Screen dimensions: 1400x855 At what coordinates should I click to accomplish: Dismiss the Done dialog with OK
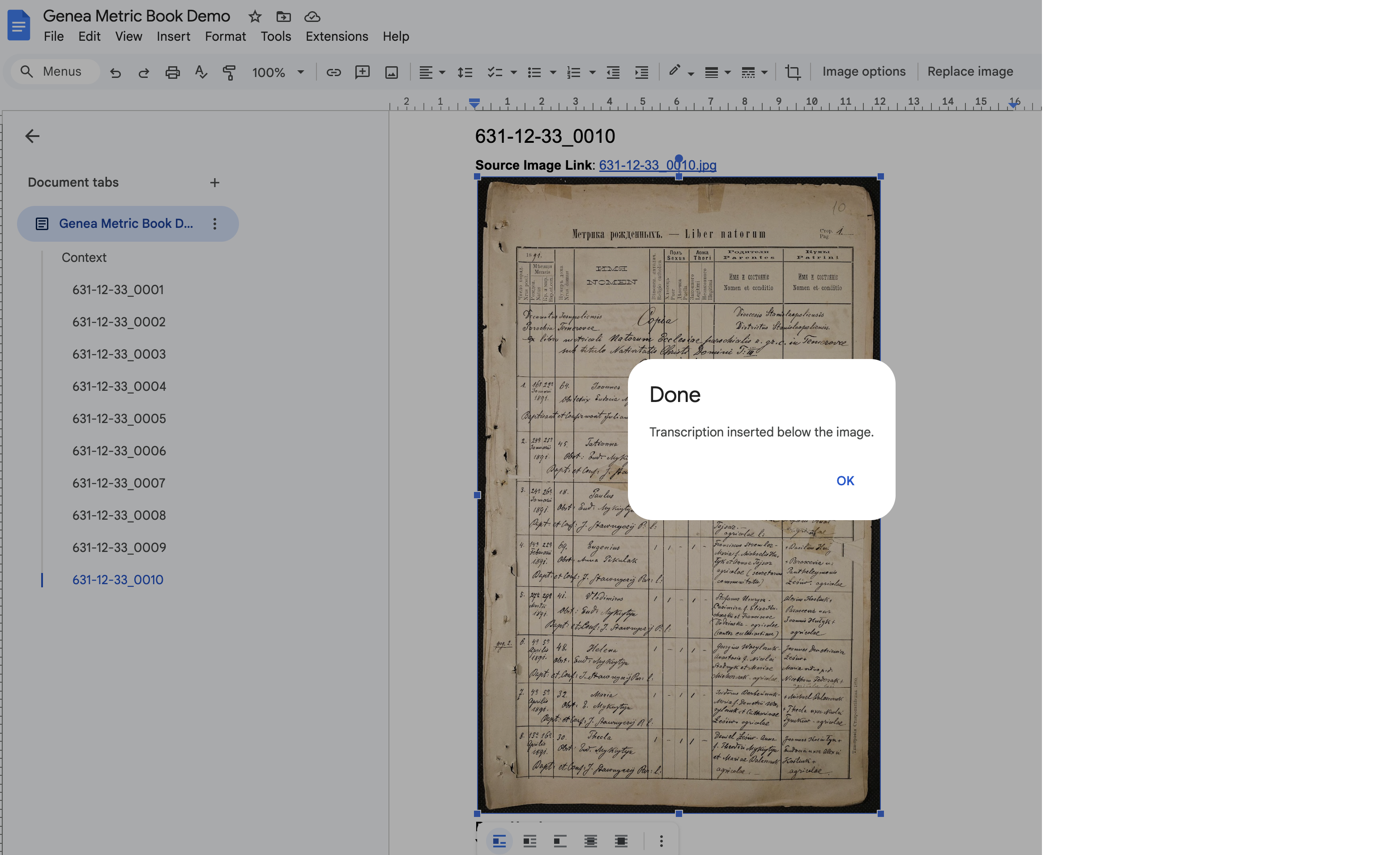pos(845,480)
